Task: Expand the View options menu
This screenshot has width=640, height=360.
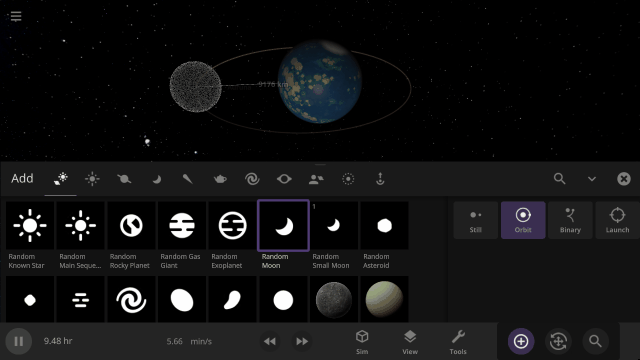Action: [x=410, y=342]
